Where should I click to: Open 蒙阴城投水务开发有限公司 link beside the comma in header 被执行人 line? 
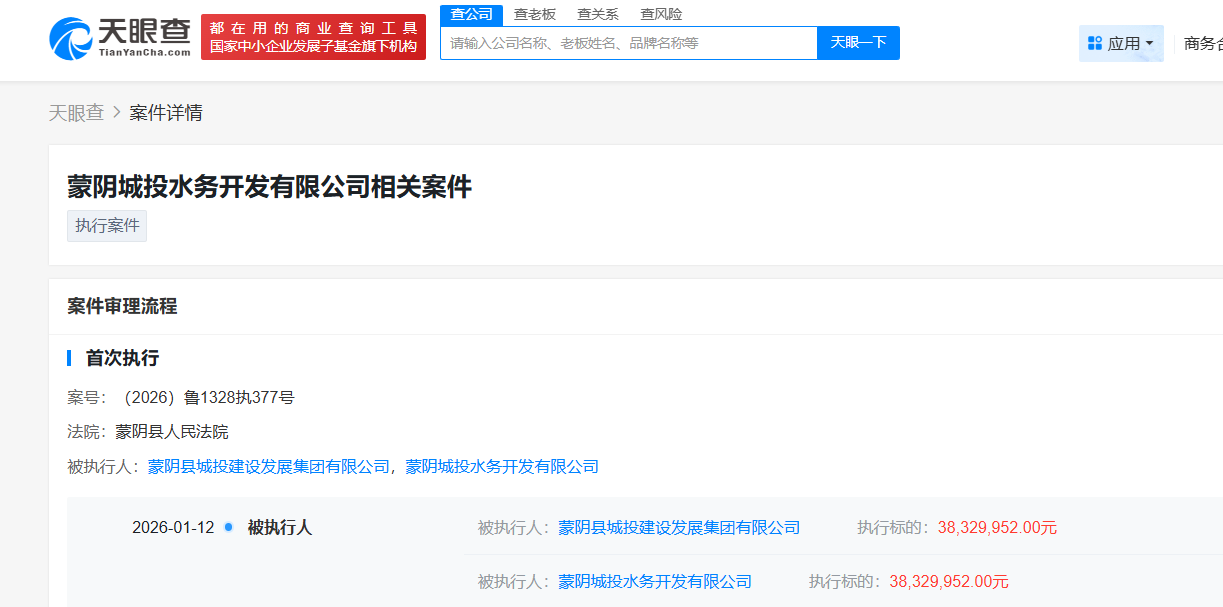tap(502, 467)
